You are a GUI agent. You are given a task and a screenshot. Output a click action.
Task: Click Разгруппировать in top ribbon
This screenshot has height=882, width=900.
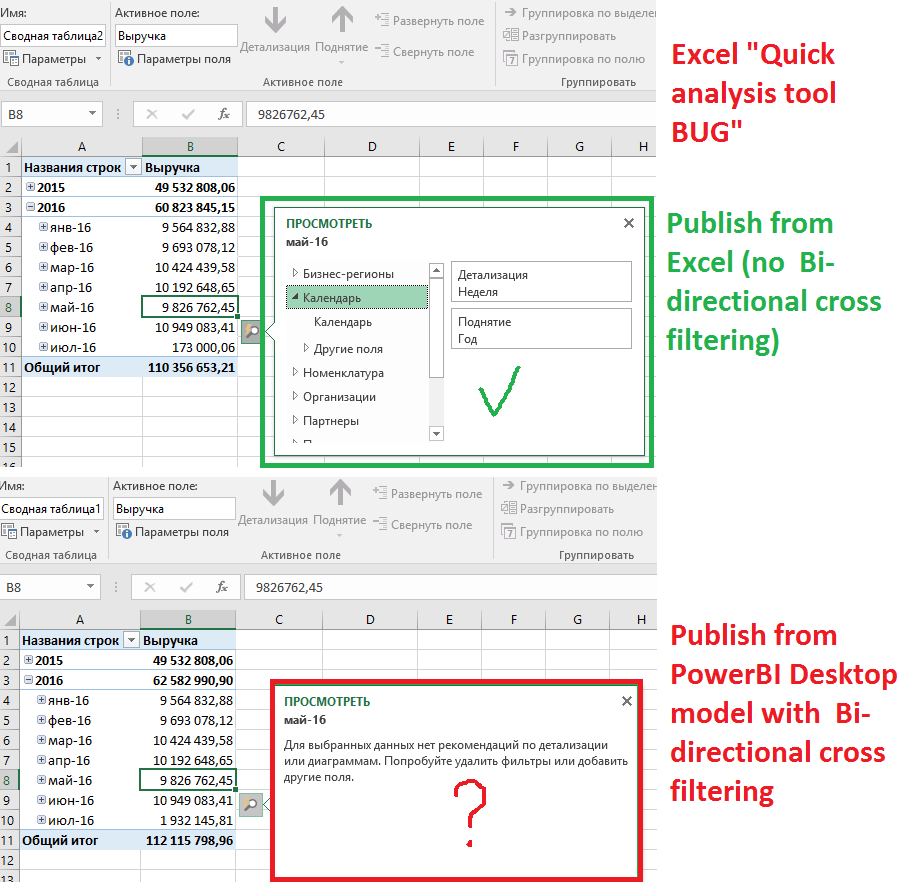(560, 36)
